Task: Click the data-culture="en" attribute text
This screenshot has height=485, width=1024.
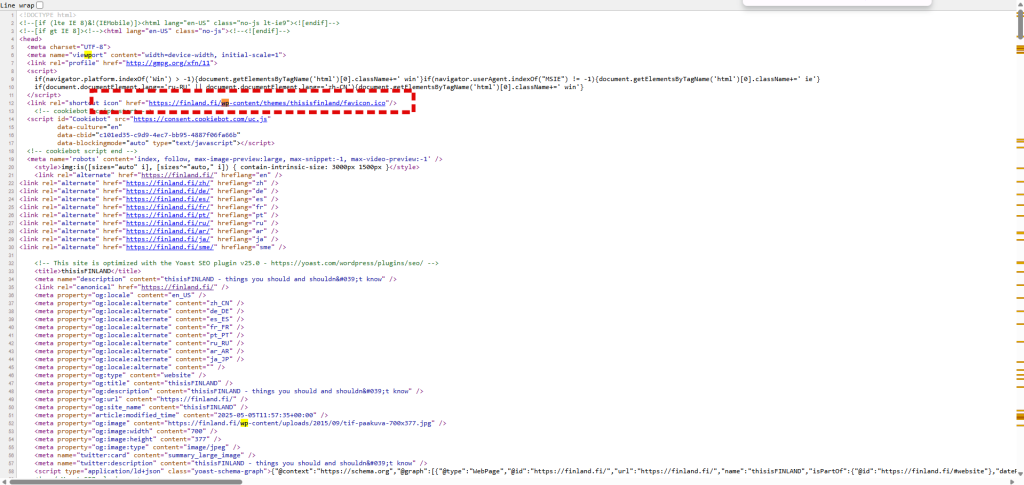Action: coord(91,127)
